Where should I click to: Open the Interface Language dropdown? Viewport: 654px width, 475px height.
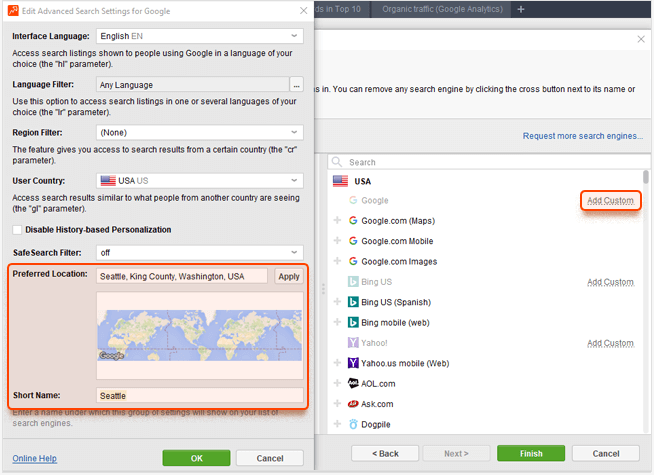pos(200,36)
